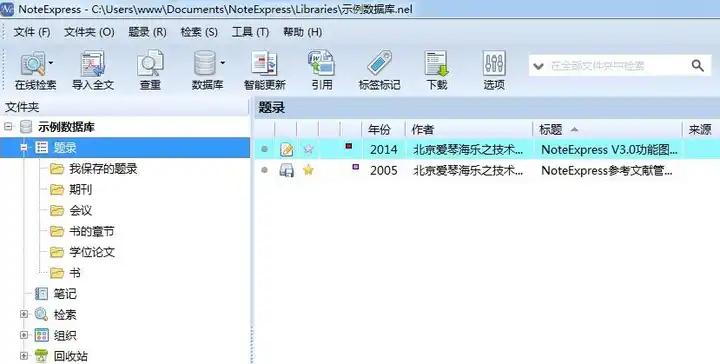Click the red tag marker on the 2014 record
The height and width of the screenshot is (364, 720).
(x=349, y=146)
